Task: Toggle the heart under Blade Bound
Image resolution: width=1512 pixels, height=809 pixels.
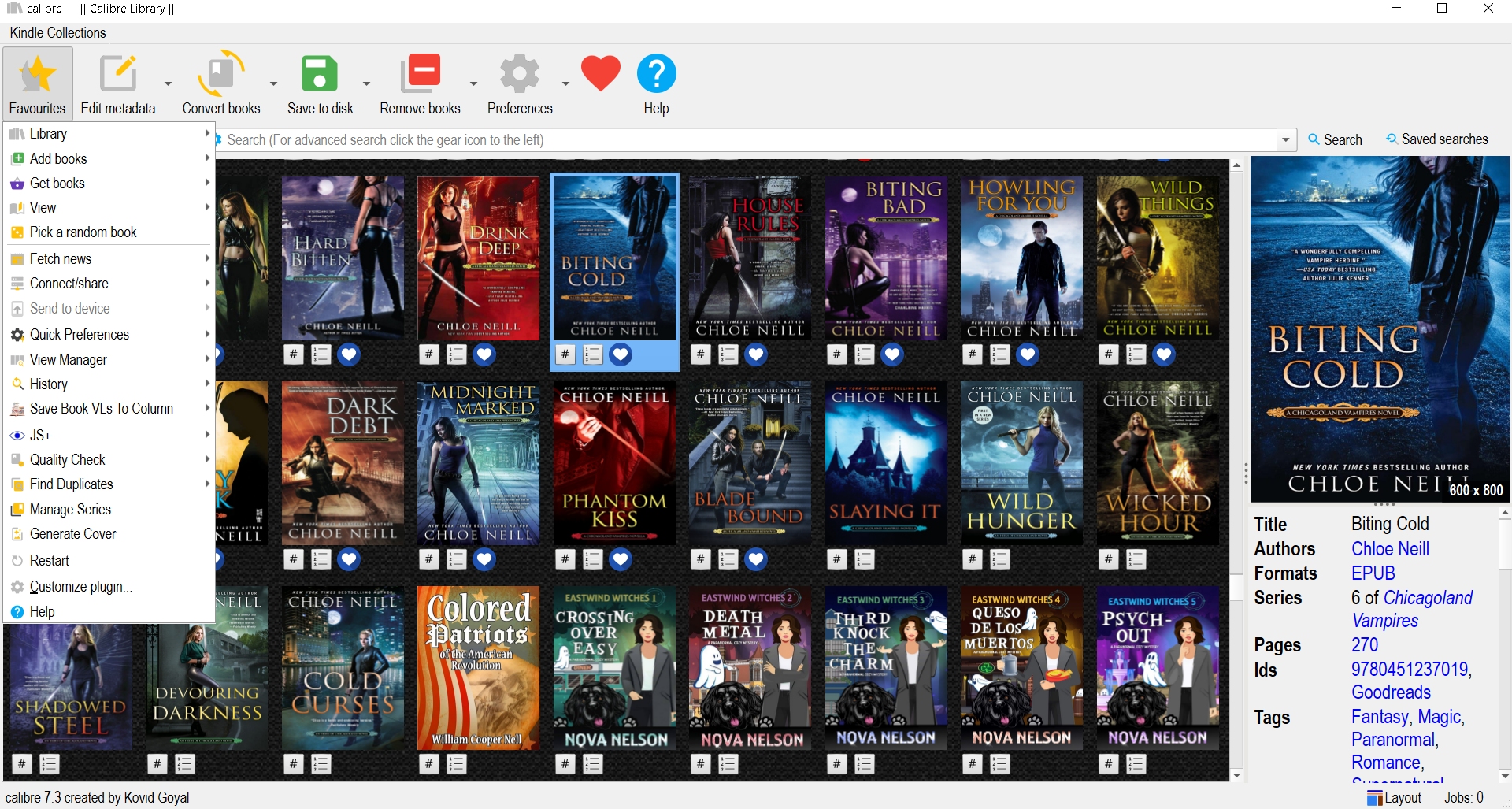Action: point(756,559)
